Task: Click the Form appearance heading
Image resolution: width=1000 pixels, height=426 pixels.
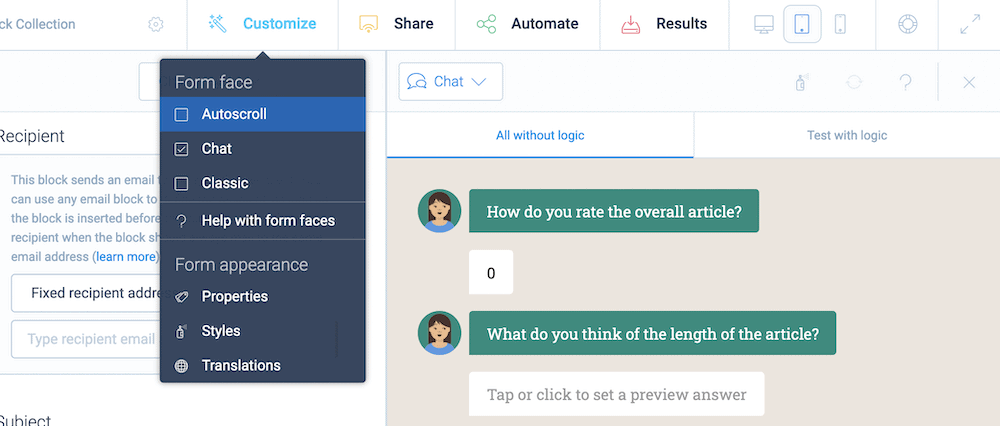Action: click(241, 265)
